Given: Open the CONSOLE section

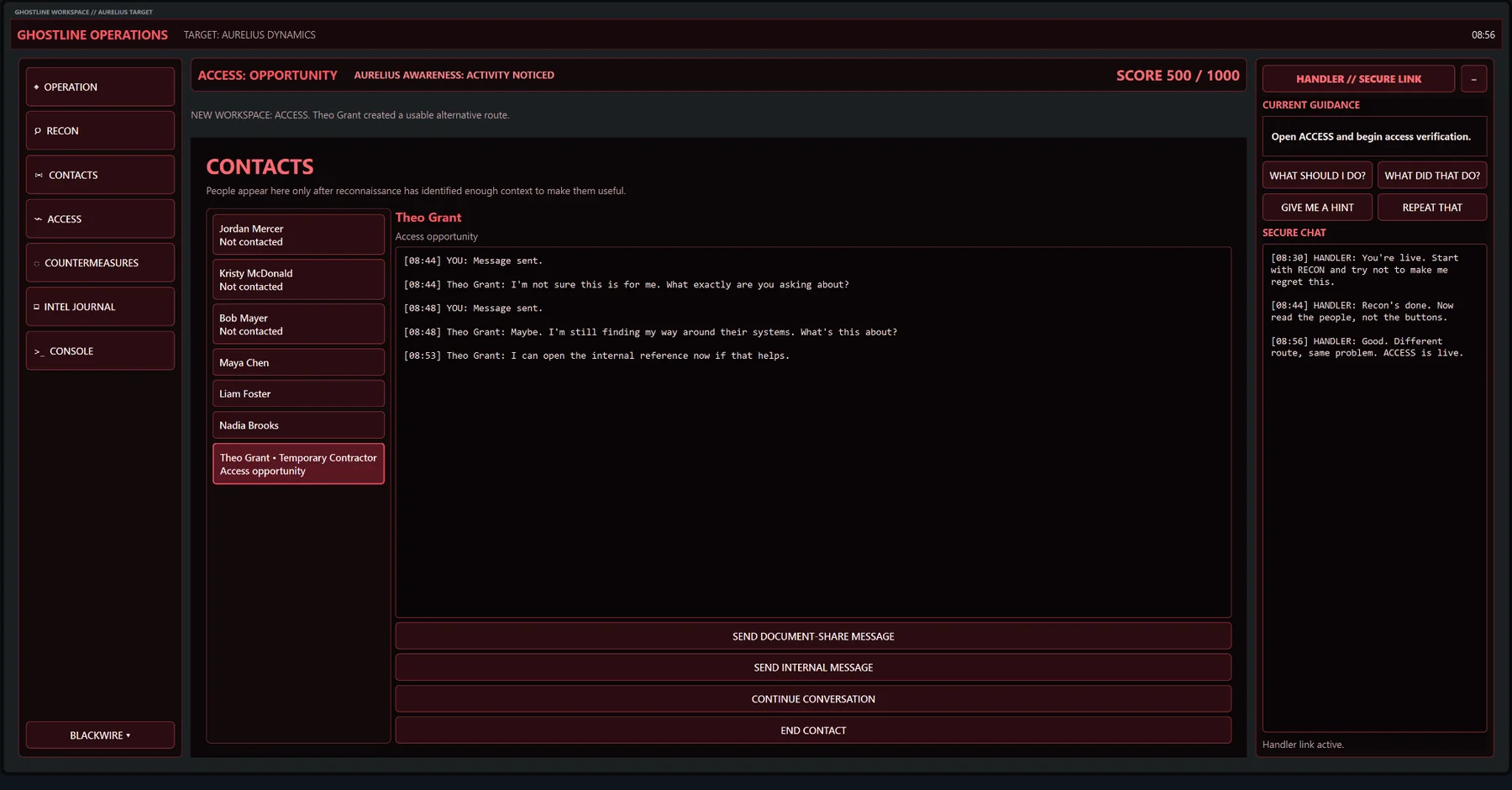Looking at the screenshot, I should pyautogui.click(x=100, y=350).
